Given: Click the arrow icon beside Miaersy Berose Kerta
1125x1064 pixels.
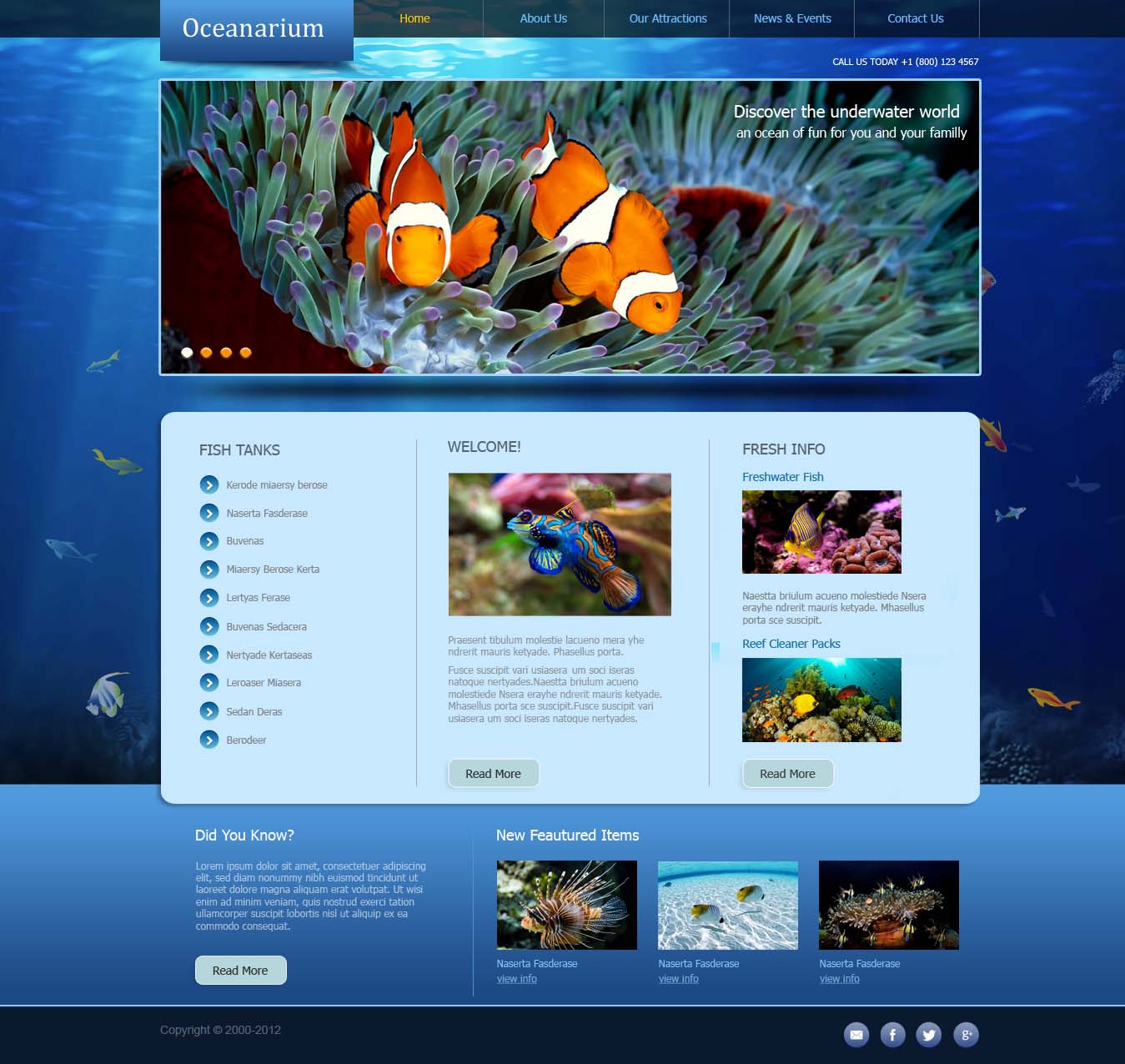Looking at the screenshot, I should tap(209, 570).
